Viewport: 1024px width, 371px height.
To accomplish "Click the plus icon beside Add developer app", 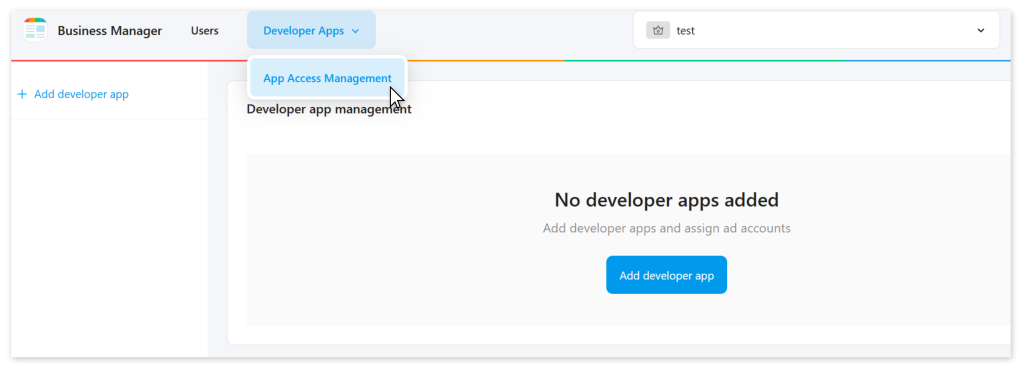I will tap(22, 94).
